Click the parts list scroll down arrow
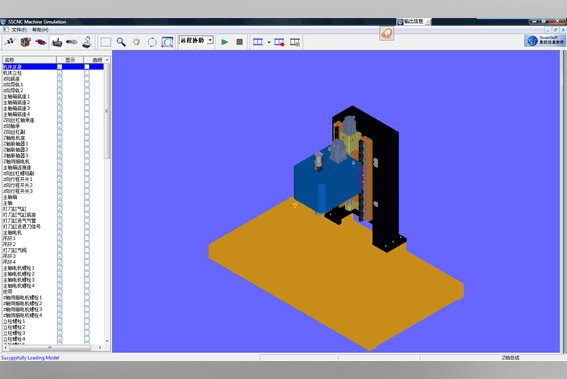The image size is (567, 379). pos(107,341)
